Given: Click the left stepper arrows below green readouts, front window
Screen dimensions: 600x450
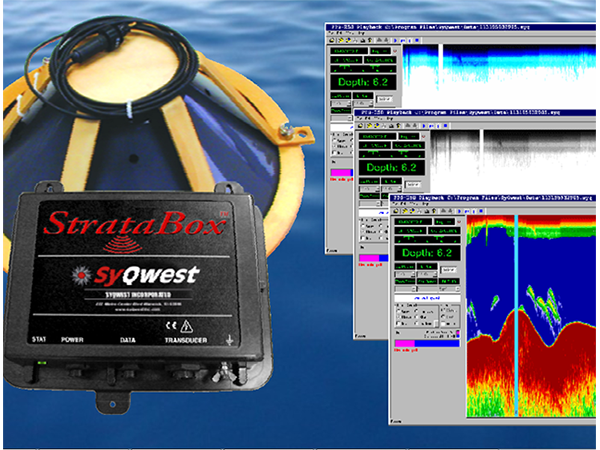Looking at the screenshot, I should pyautogui.click(x=413, y=274).
